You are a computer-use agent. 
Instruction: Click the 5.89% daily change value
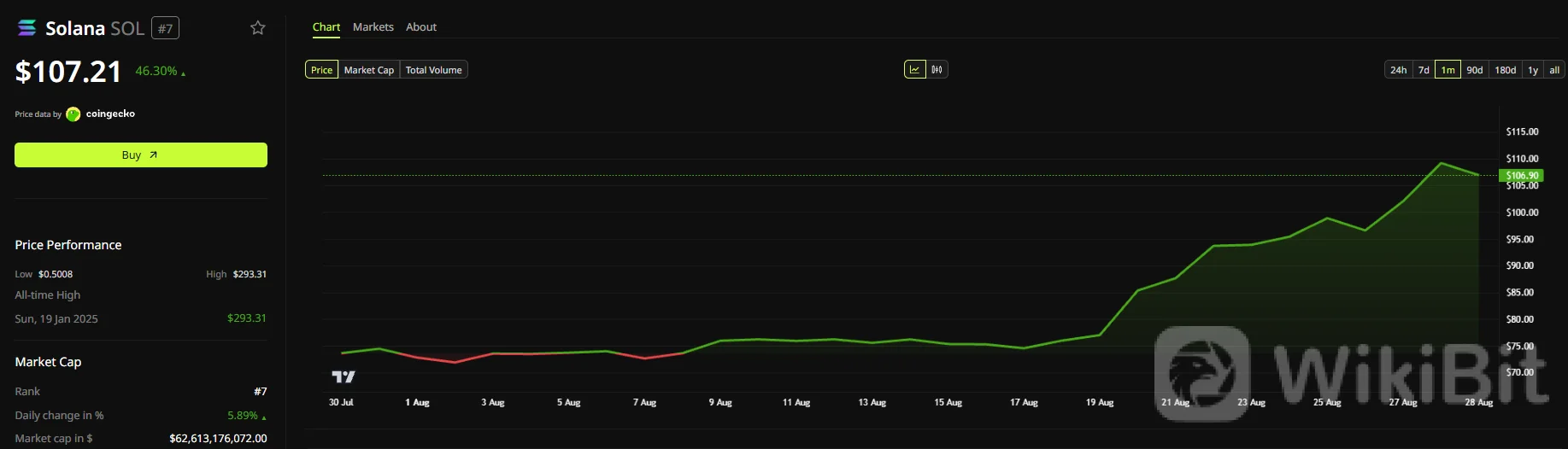point(243,416)
